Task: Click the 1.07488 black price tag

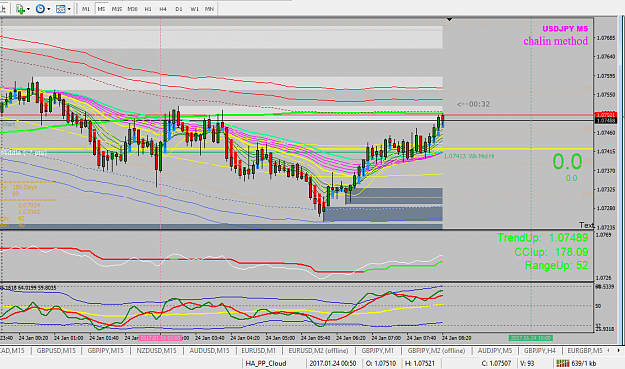Action: click(x=605, y=121)
